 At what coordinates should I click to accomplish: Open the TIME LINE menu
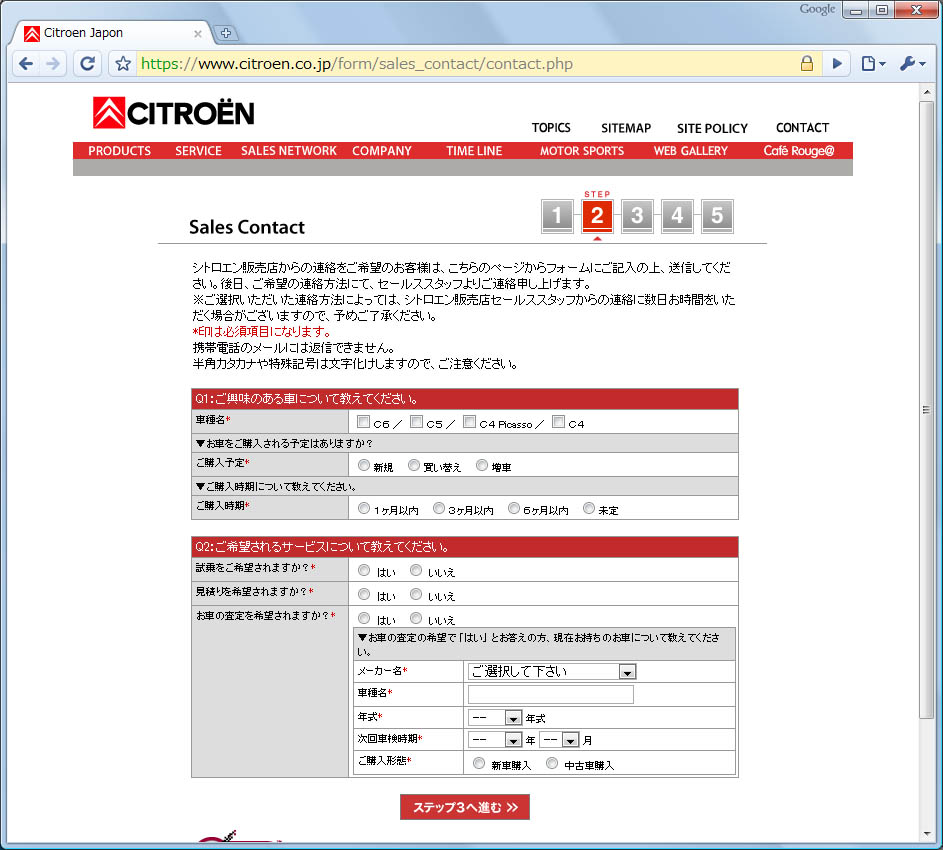tap(474, 151)
